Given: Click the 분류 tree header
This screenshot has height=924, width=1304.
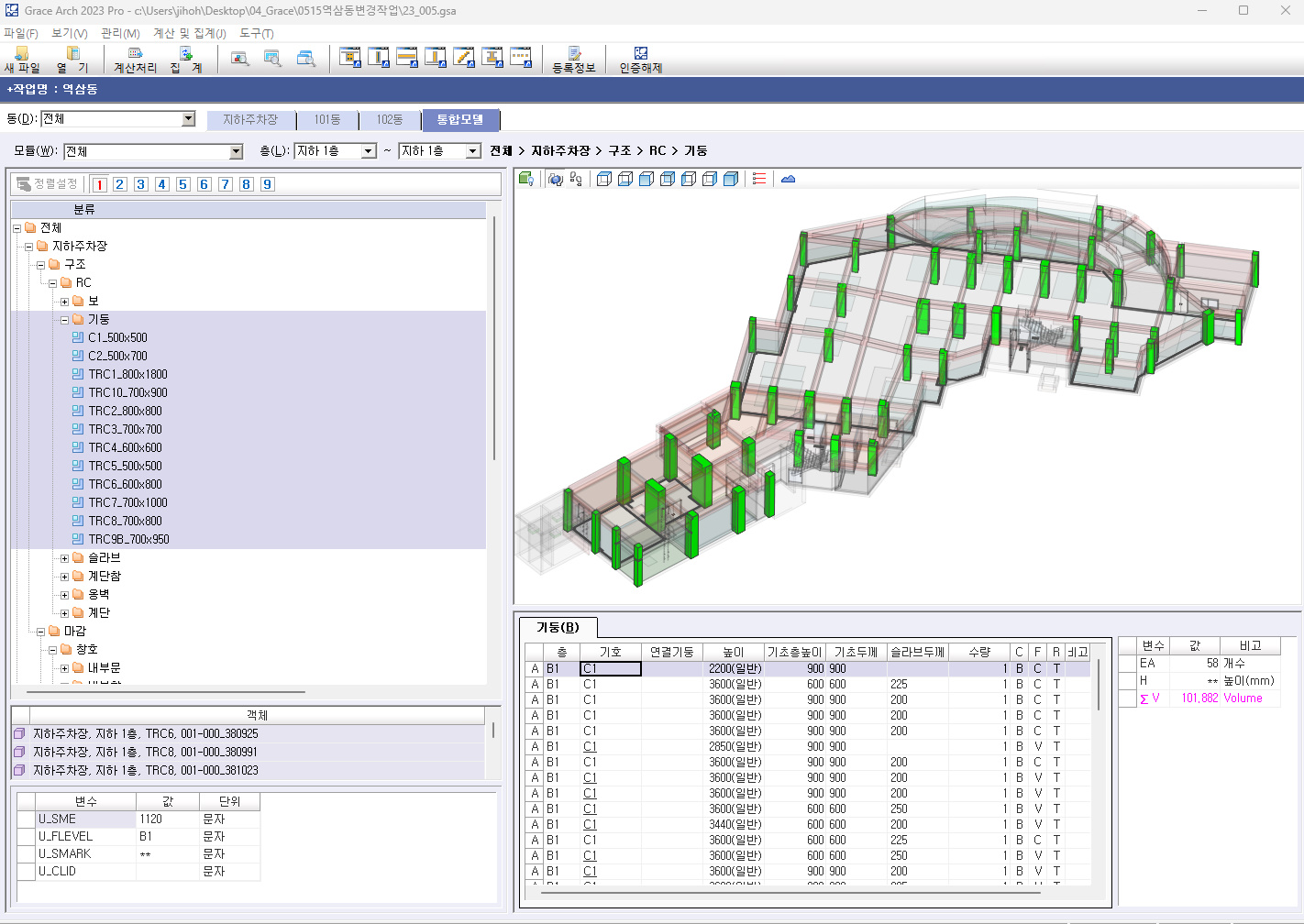Looking at the screenshot, I should [x=249, y=210].
